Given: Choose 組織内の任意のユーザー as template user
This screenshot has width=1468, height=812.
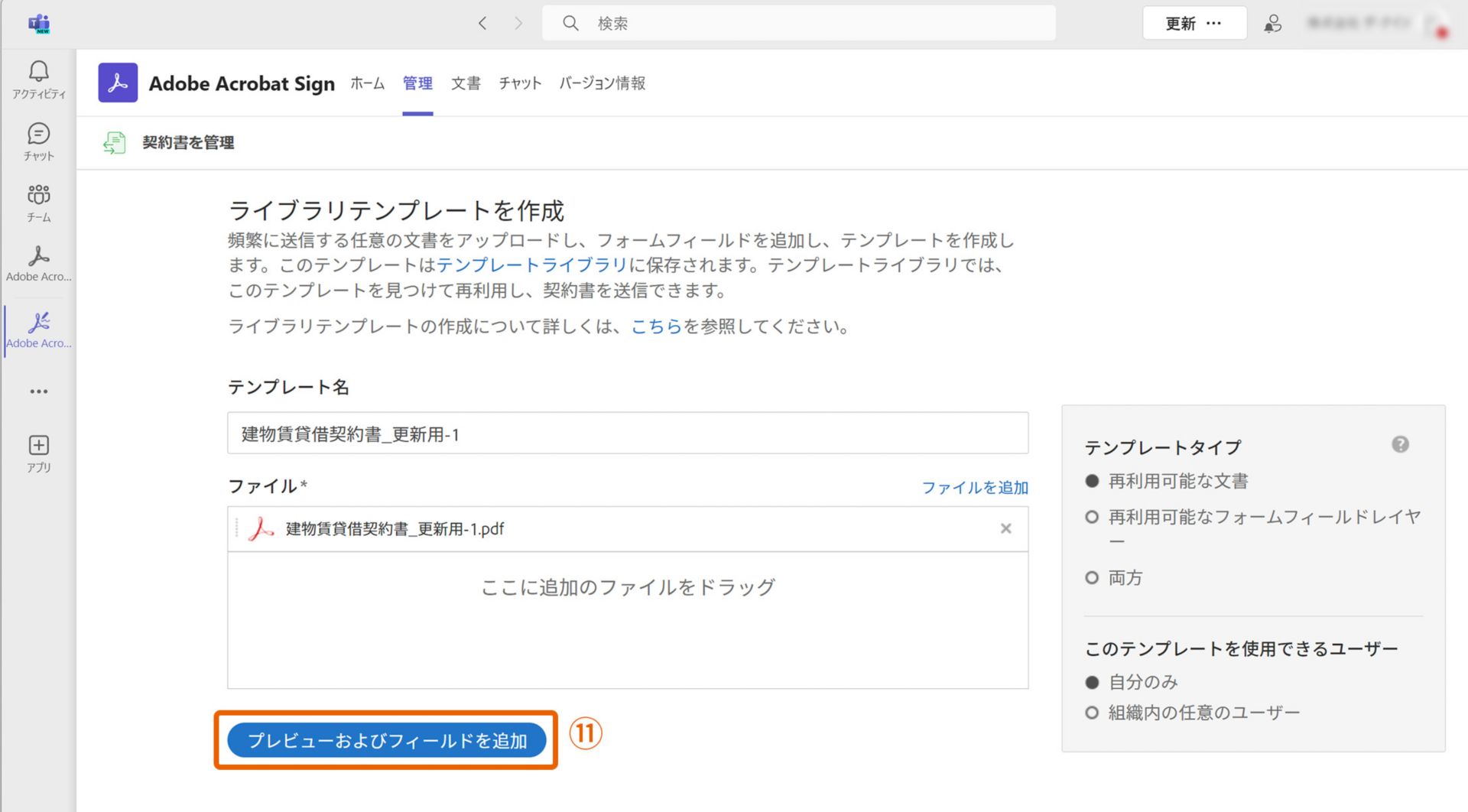Looking at the screenshot, I should [1092, 713].
